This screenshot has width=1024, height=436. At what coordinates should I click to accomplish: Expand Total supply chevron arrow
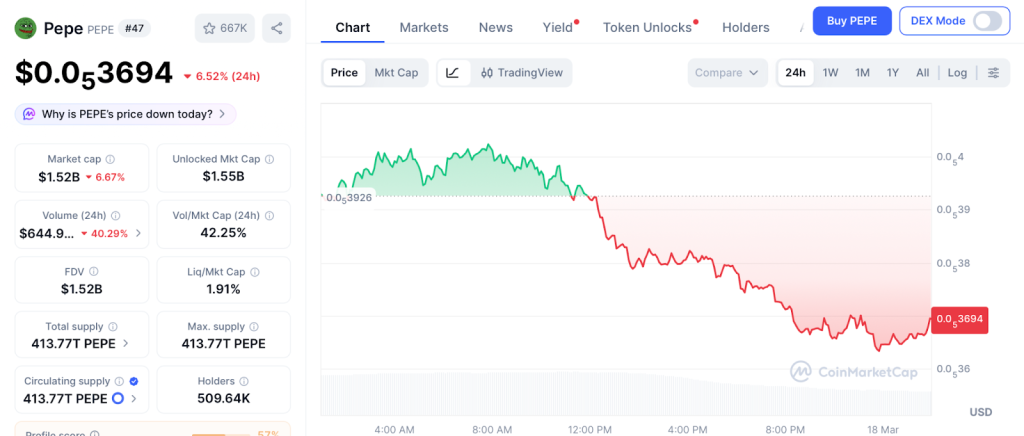[x=125, y=344]
